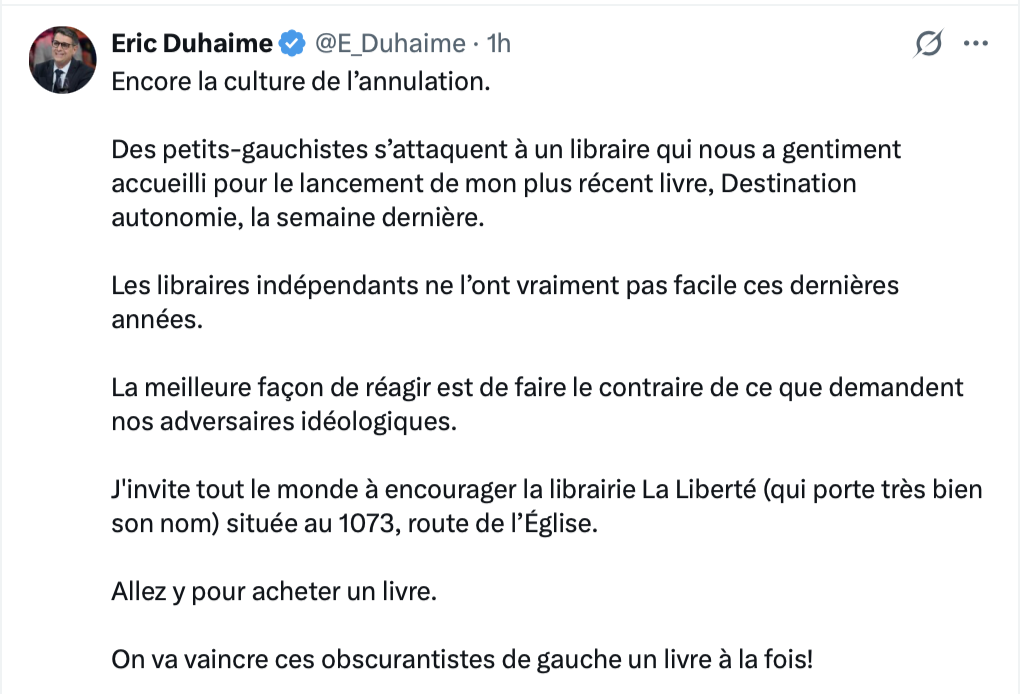Open the three-dot More options menu
This screenshot has height=694, width=1020.
pos(975,43)
